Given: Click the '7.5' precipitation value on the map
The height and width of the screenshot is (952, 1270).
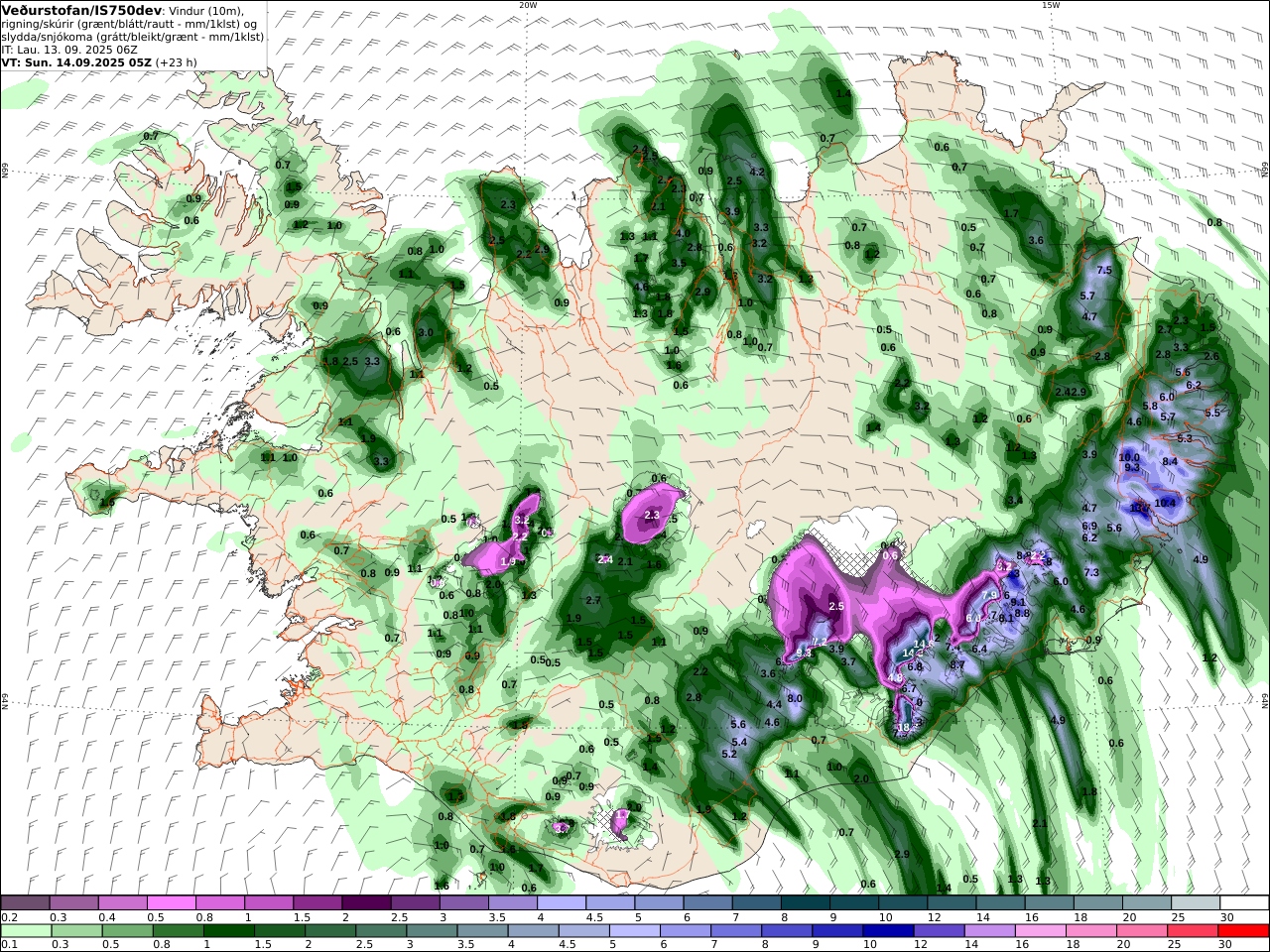Looking at the screenshot, I should tap(1103, 270).
